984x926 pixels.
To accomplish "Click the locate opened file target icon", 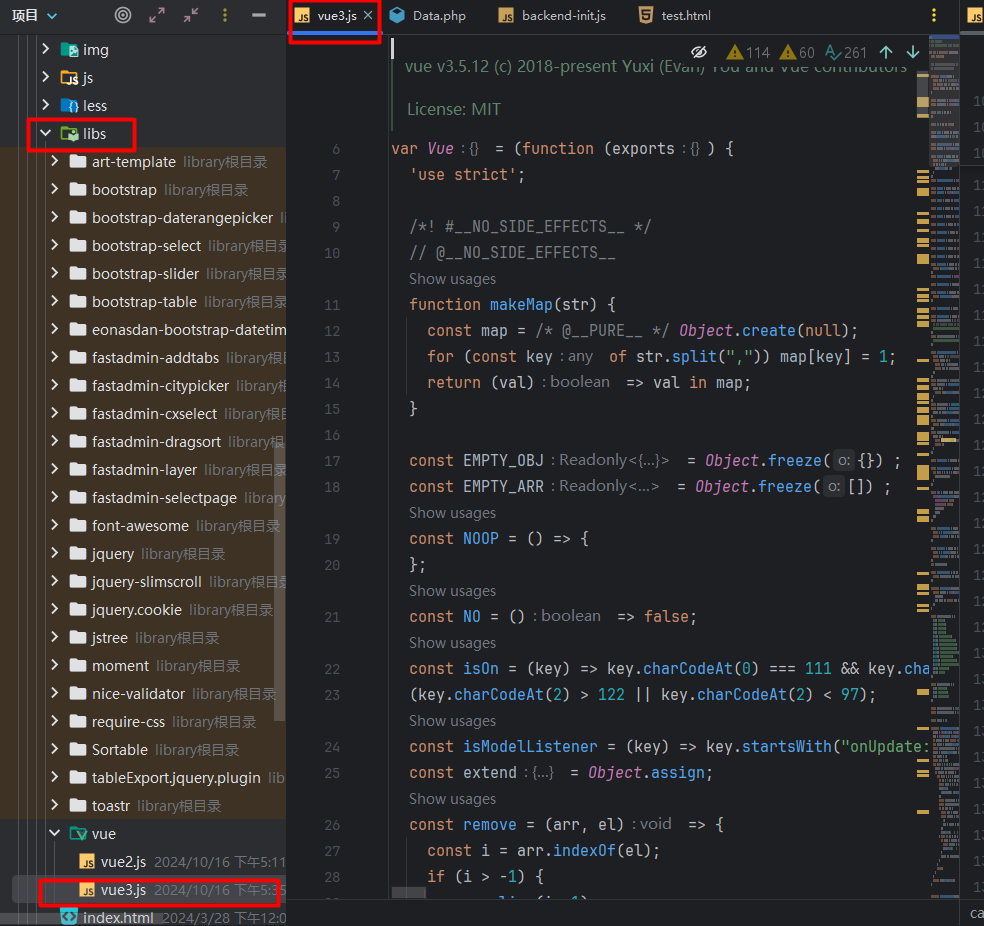I will (x=123, y=15).
